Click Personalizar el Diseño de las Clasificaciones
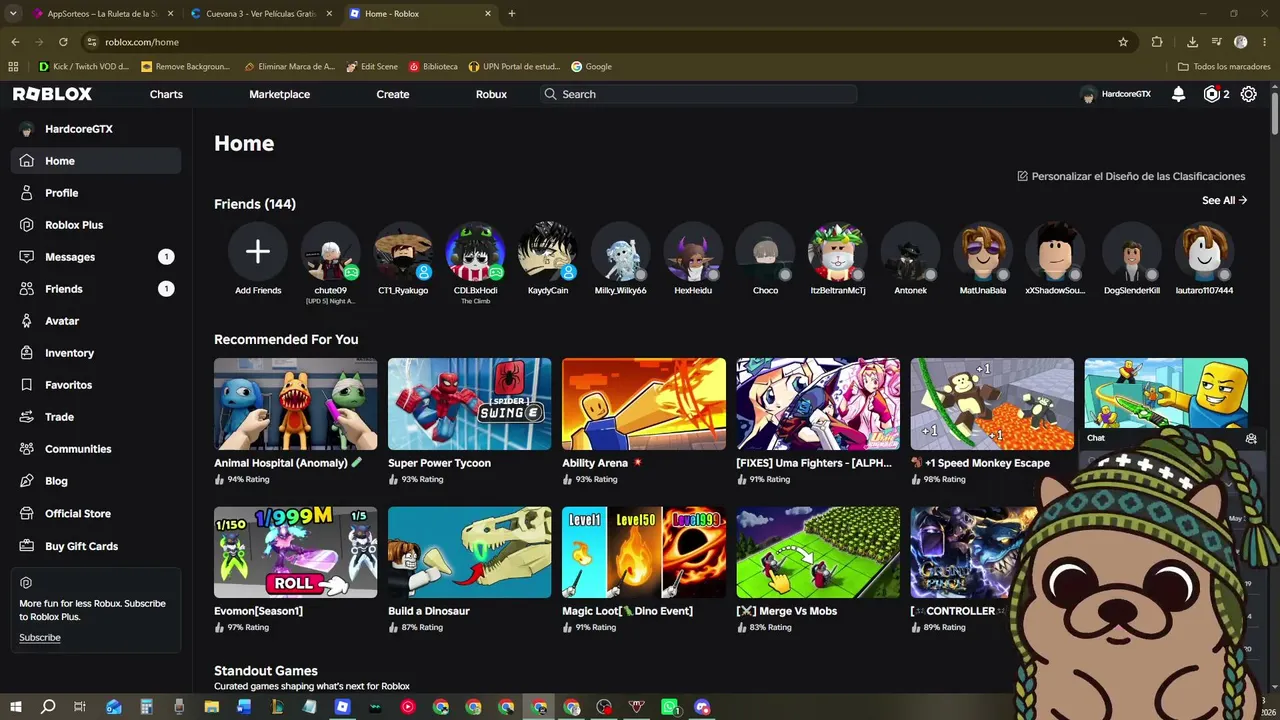 [1131, 176]
